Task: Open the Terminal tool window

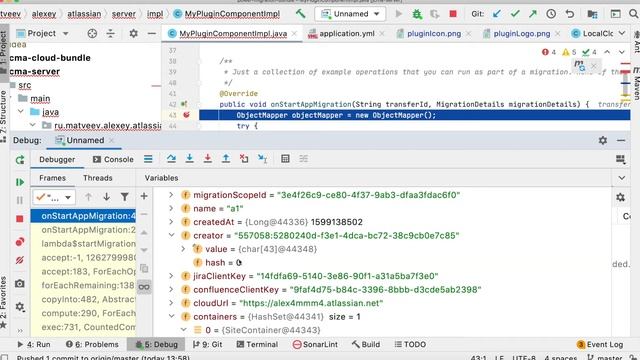Action: [257, 344]
